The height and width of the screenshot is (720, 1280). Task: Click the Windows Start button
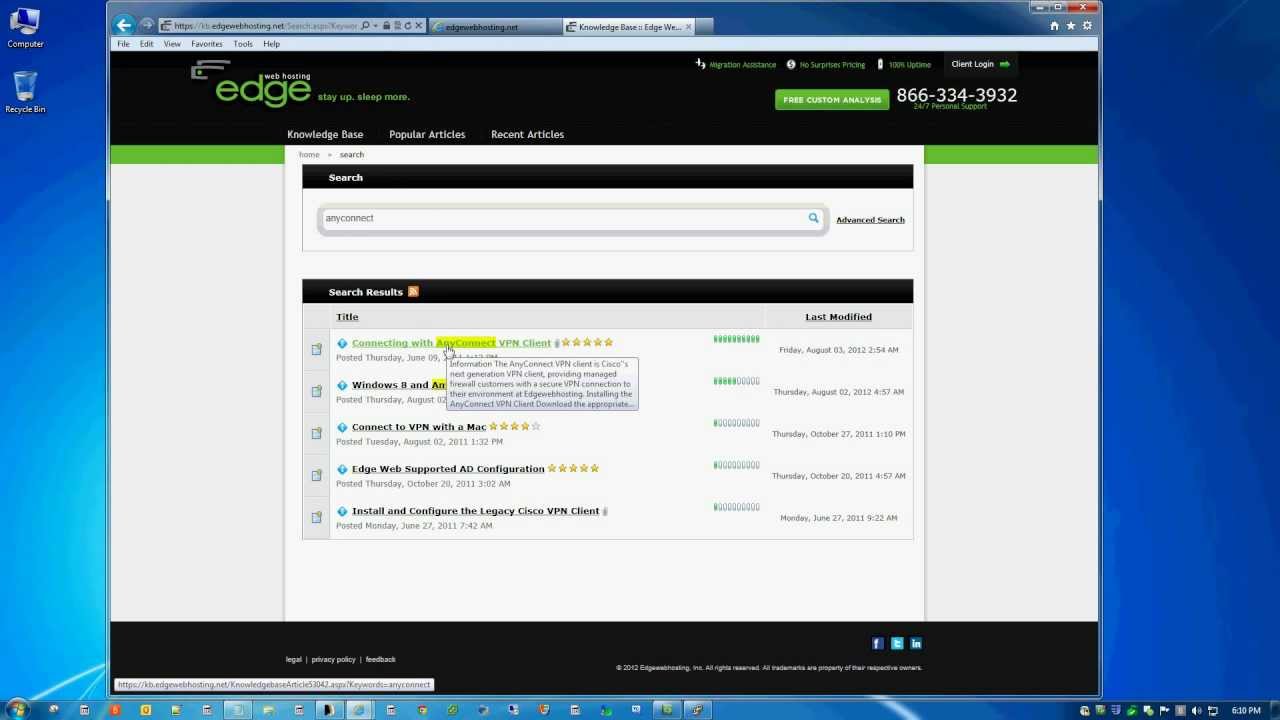click(18, 710)
